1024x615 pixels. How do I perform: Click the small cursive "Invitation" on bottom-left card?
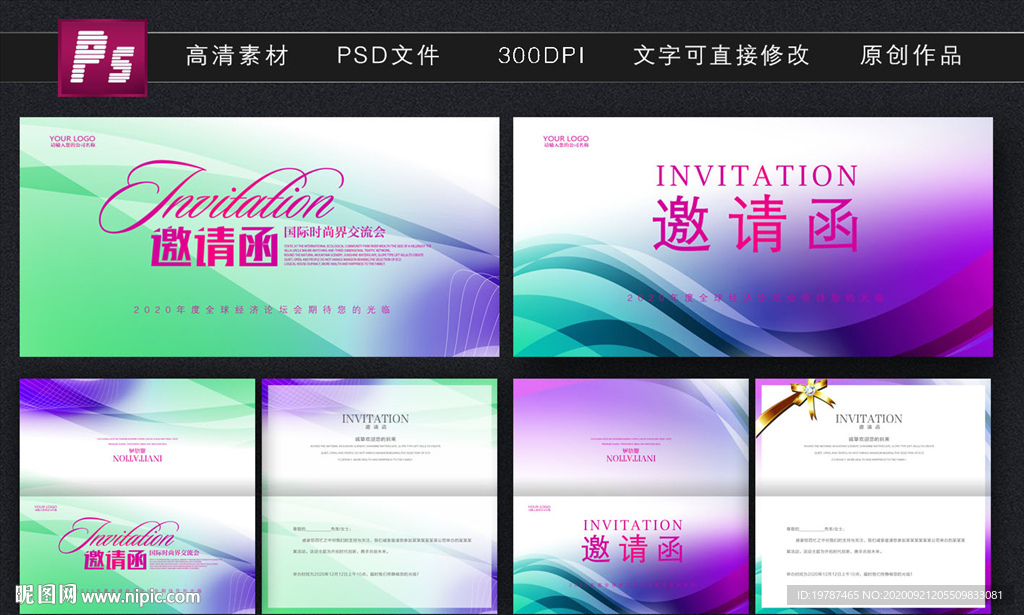pyautogui.click(x=118, y=535)
